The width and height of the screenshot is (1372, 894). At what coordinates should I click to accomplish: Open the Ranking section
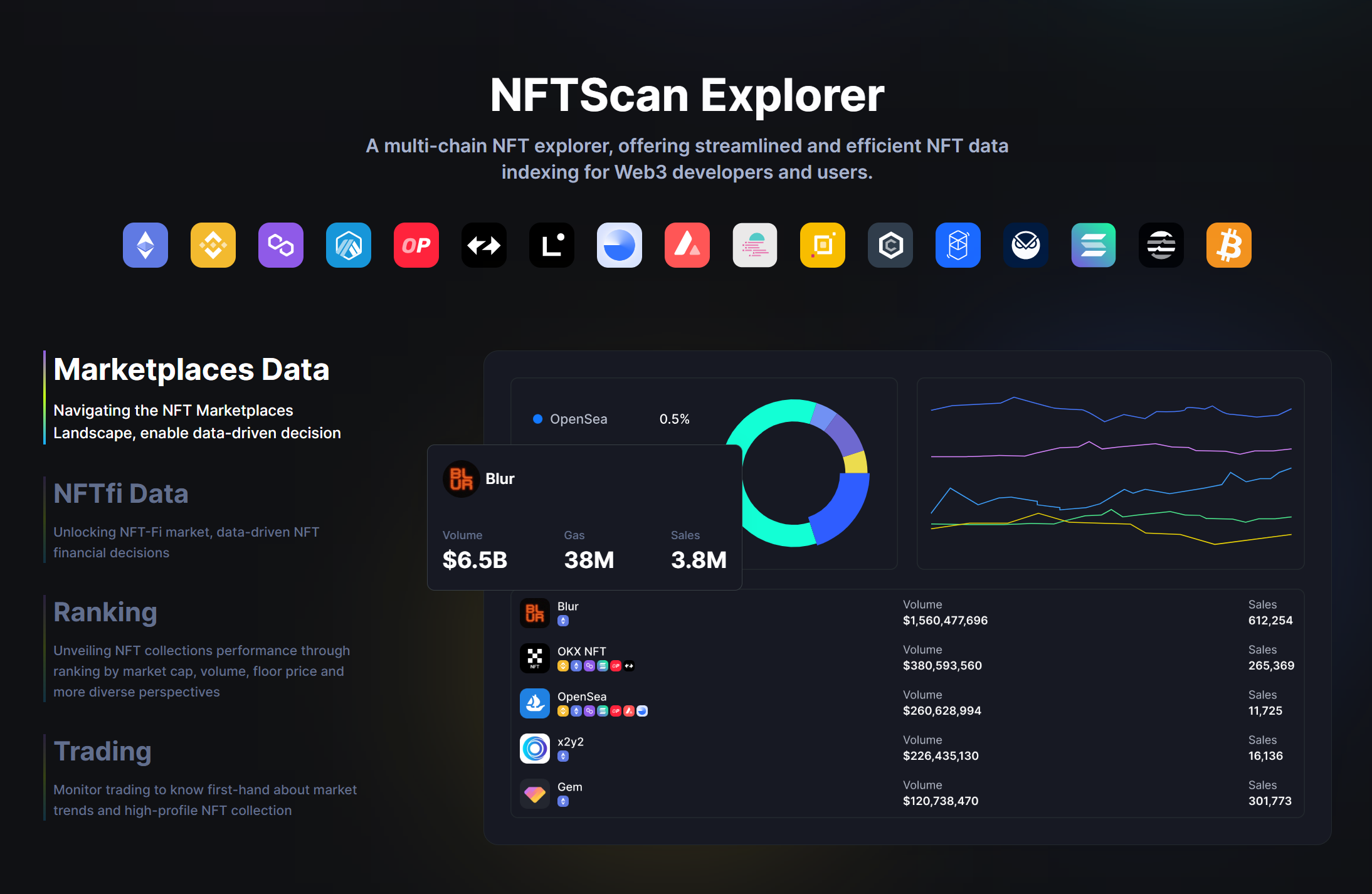coord(105,613)
